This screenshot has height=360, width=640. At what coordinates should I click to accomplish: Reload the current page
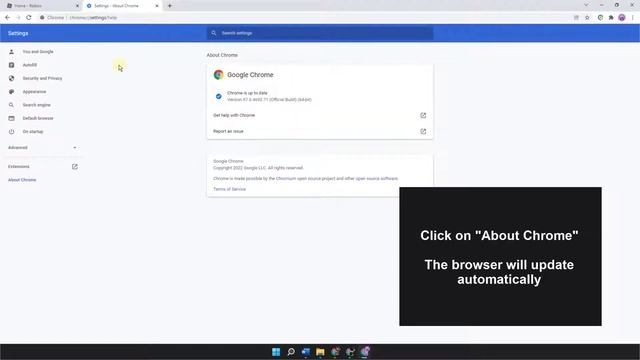click(x=29, y=18)
